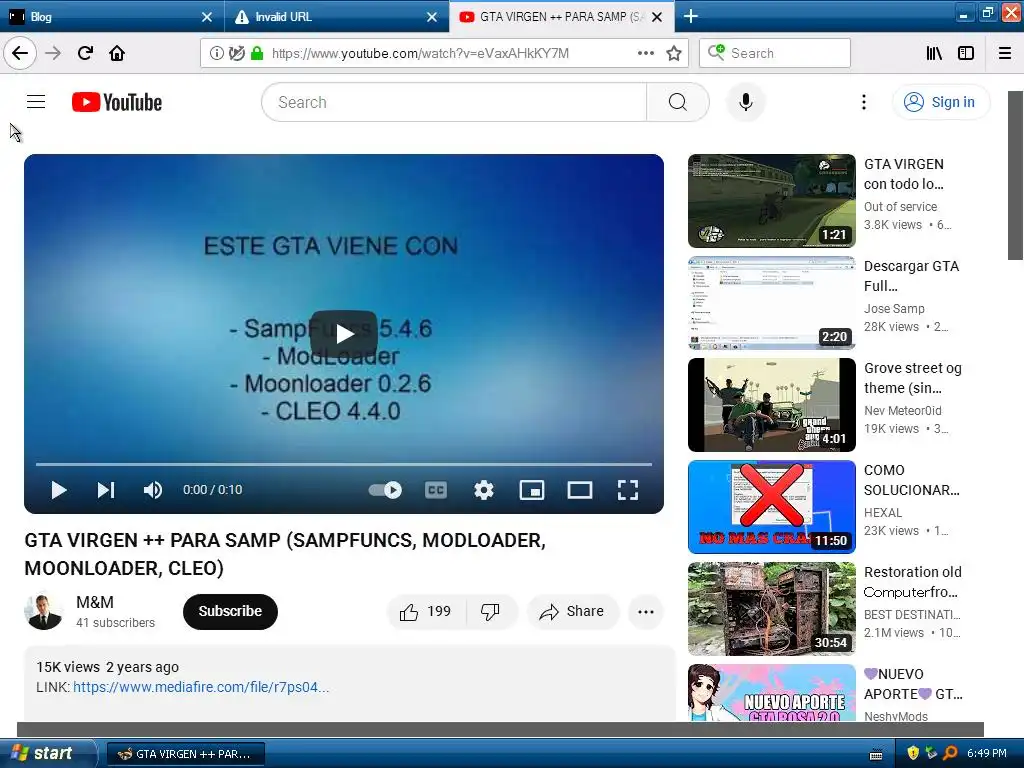Open the browser hamburger menu
Viewport: 1024px width, 768px height.
pyautogui.click(x=1005, y=53)
